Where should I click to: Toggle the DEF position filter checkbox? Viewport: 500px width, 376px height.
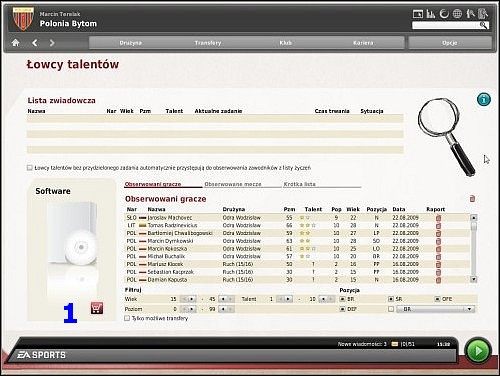(342, 309)
